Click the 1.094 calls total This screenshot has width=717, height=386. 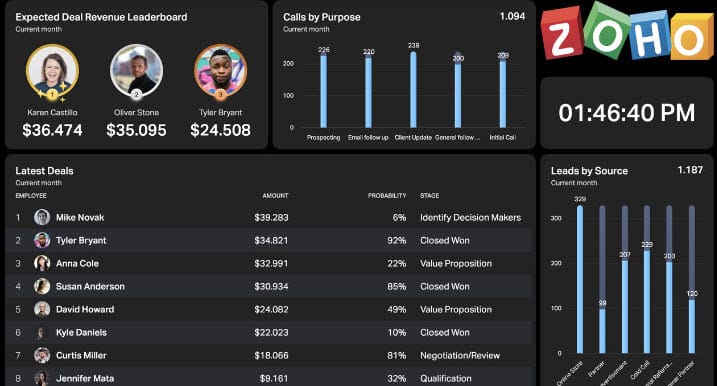point(512,16)
